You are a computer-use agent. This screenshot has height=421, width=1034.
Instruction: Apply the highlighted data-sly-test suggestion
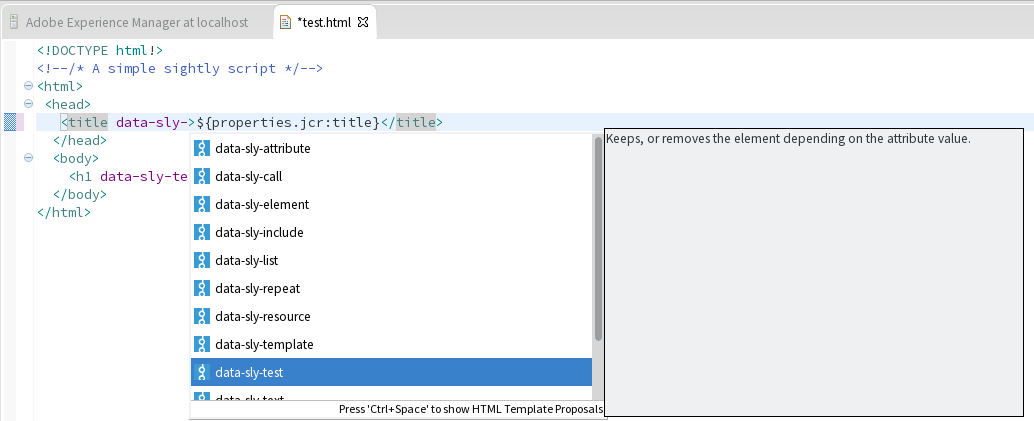(x=249, y=373)
